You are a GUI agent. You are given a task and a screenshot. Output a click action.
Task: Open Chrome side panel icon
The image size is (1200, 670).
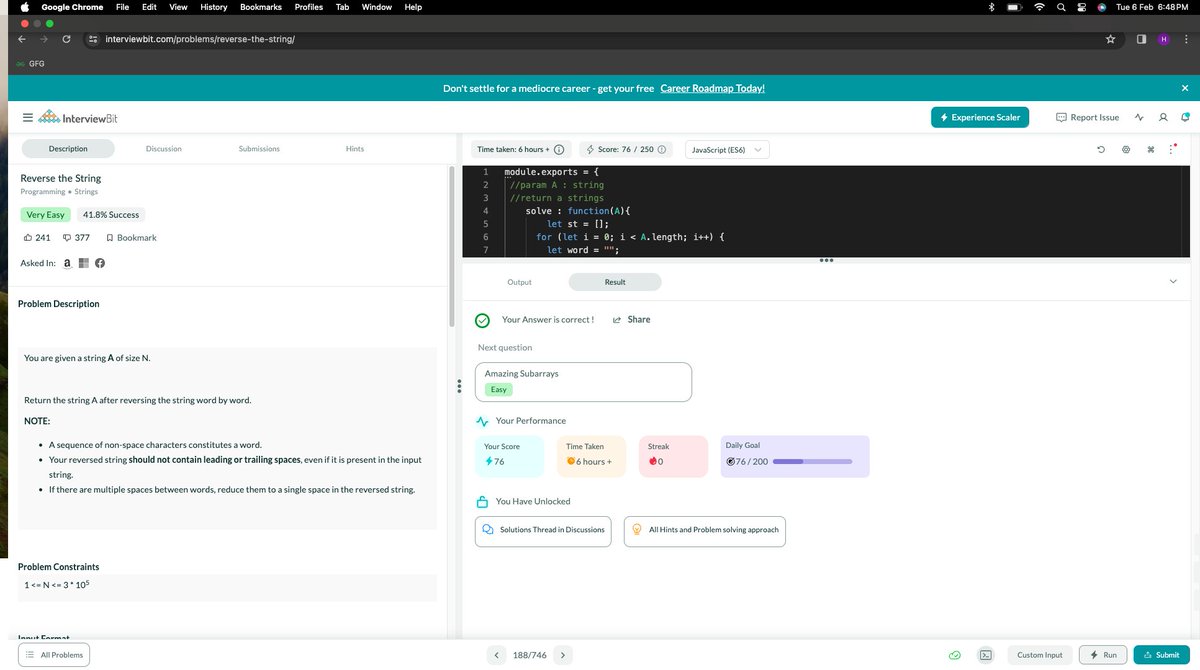(1141, 39)
